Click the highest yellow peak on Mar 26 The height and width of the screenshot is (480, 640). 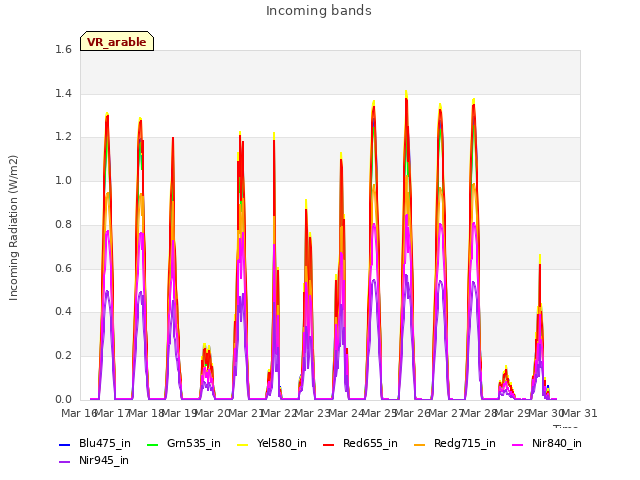[x=406, y=93]
